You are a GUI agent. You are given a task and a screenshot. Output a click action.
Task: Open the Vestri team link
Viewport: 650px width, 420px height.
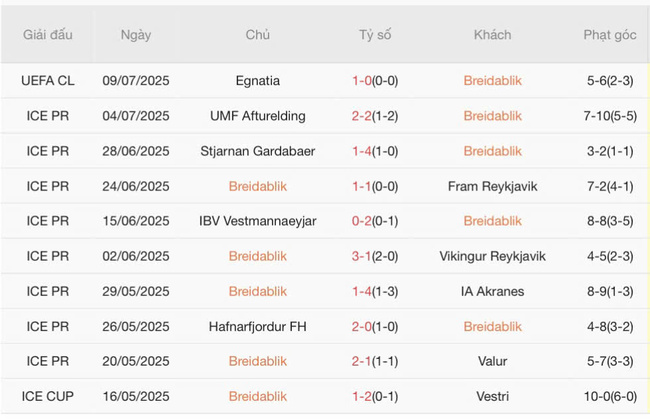(492, 396)
